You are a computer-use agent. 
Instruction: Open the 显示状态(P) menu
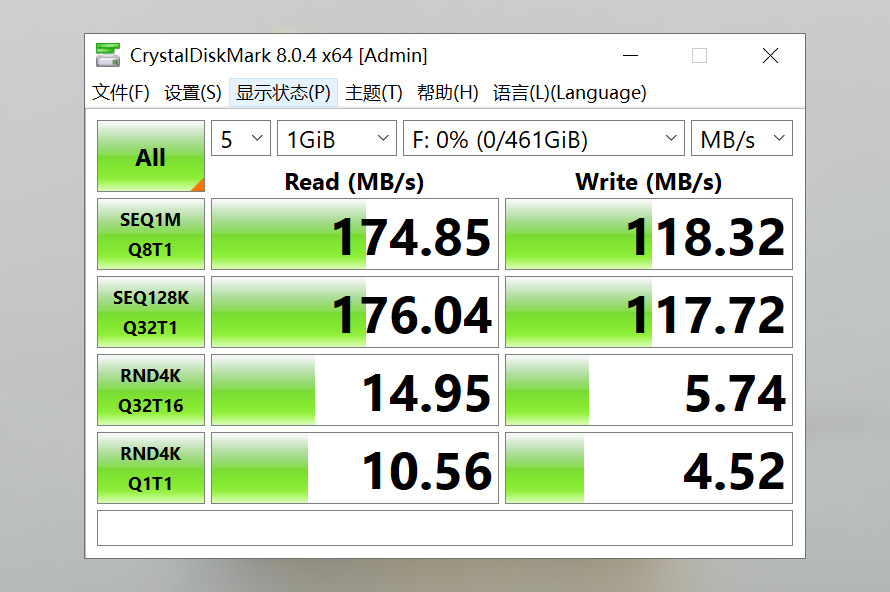coord(283,92)
